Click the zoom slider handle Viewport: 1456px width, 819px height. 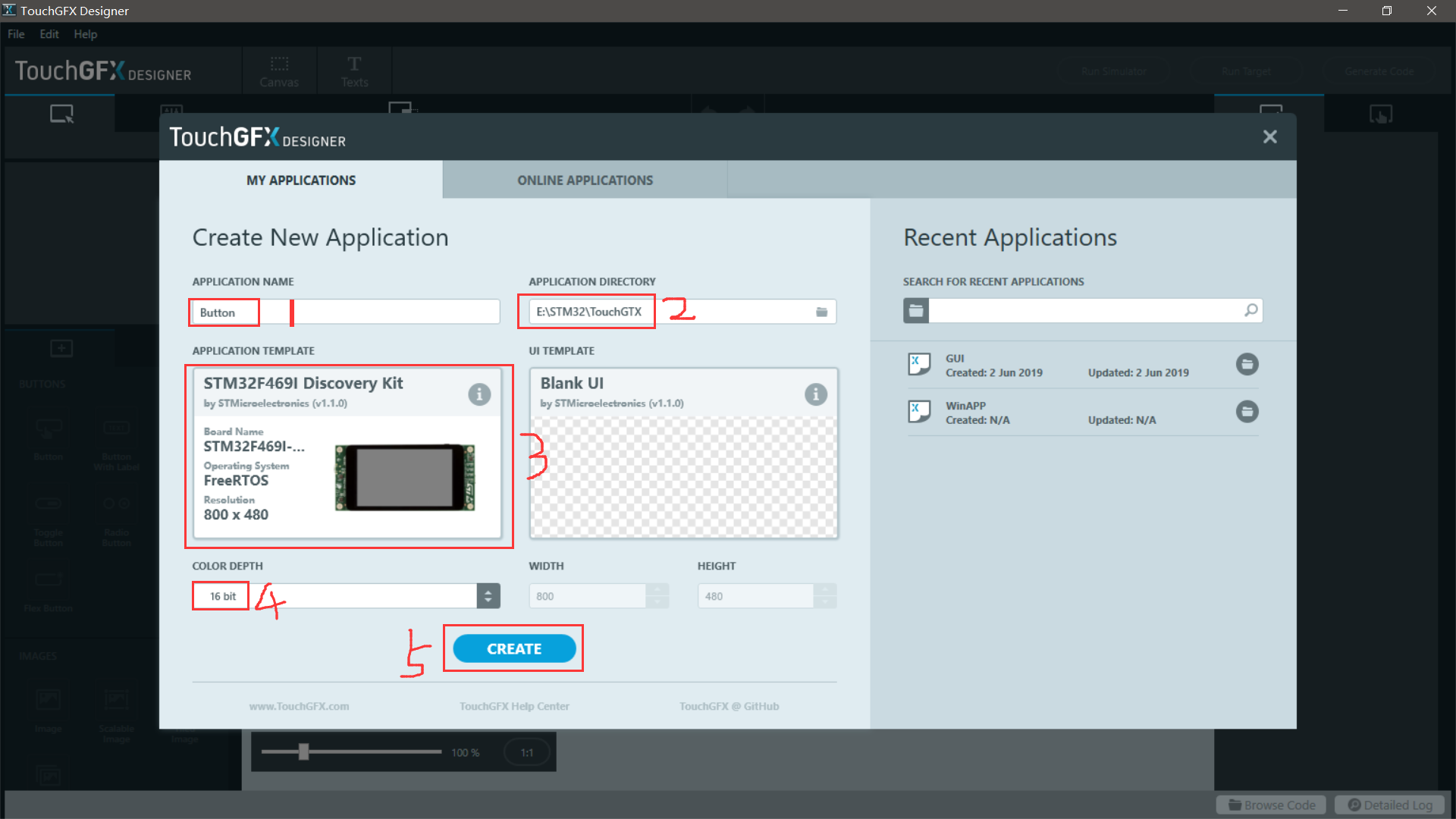click(303, 752)
